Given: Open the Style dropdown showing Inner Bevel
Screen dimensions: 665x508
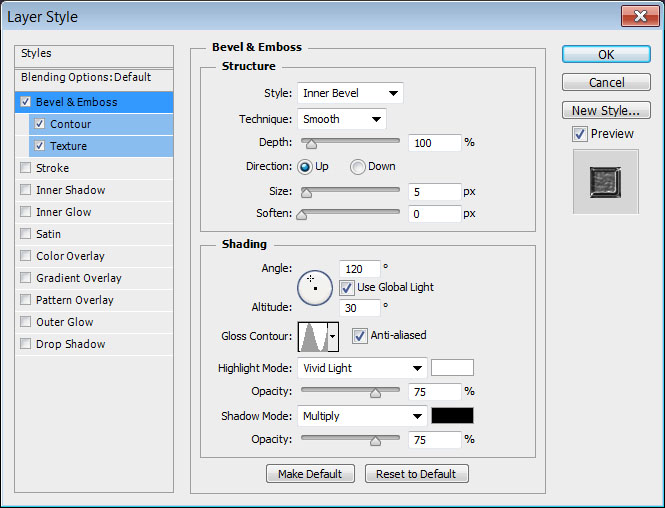Looking at the screenshot, I should tap(350, 93).
